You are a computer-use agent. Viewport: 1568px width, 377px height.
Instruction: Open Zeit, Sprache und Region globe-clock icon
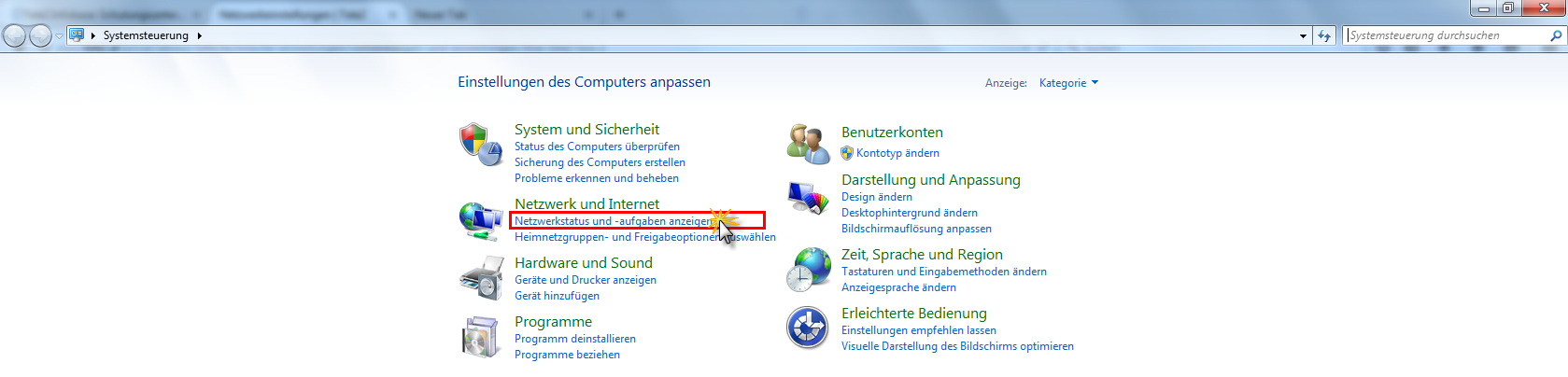pyautogui.click(x=808, y=270)
